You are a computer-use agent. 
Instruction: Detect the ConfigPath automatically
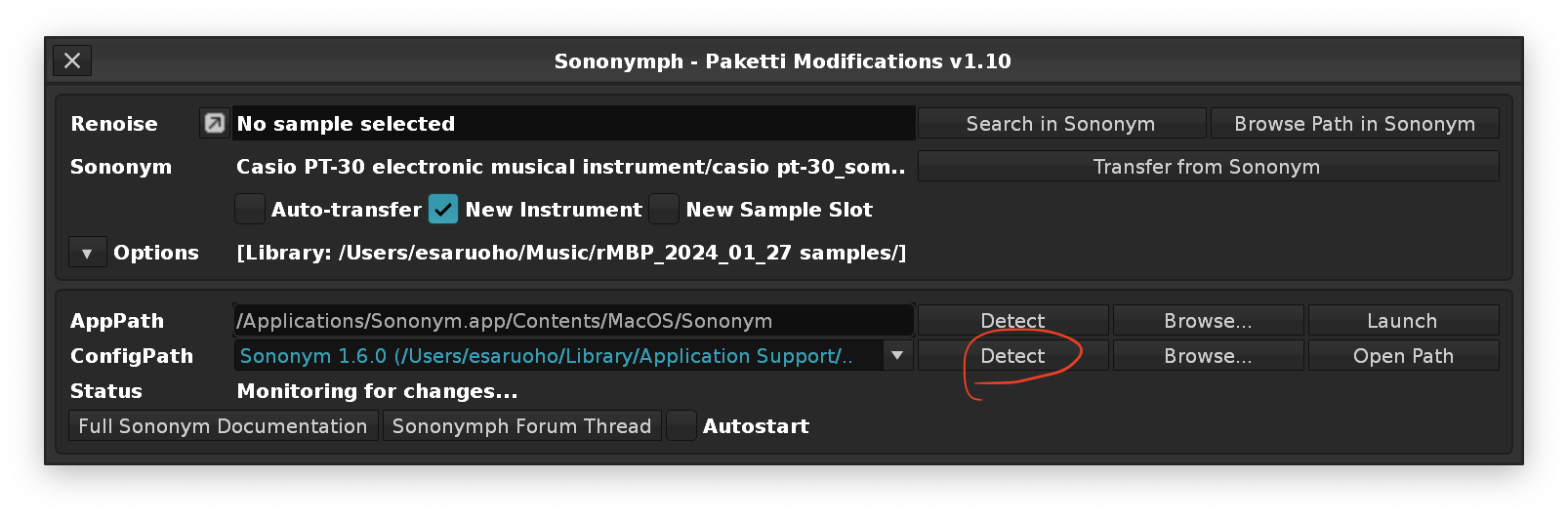tap(1012, 356)
